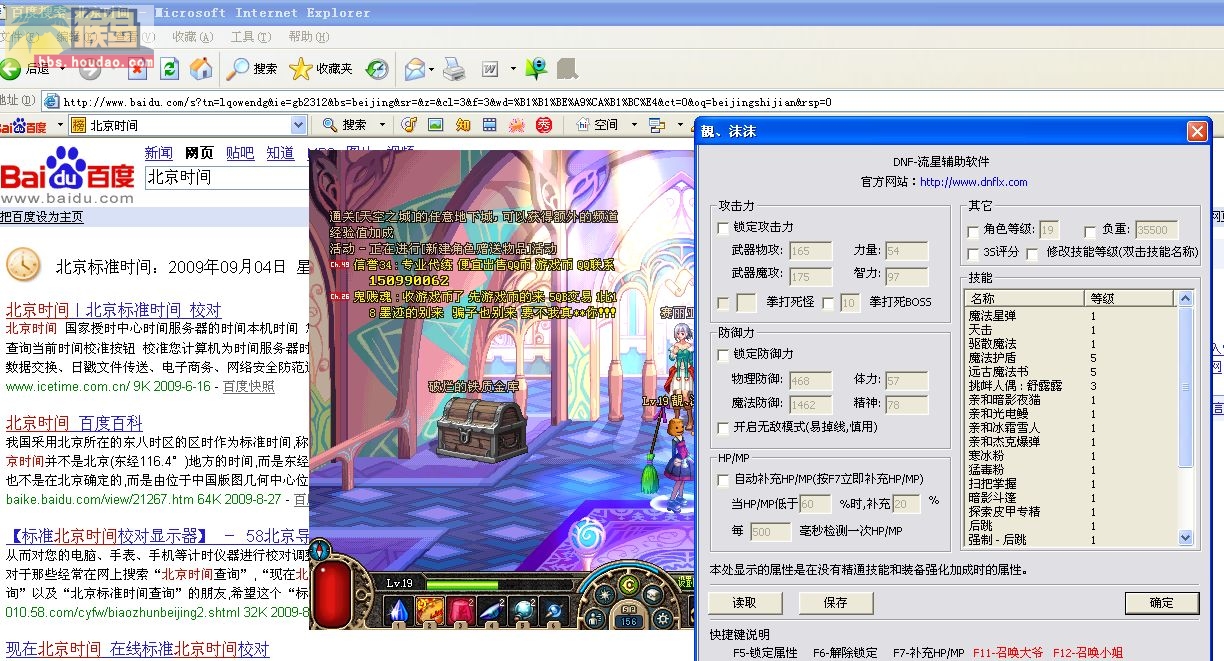1224x661 pixels.
Task: Toggle 开启无敌模式 checkbox
Action: [723, 427]
